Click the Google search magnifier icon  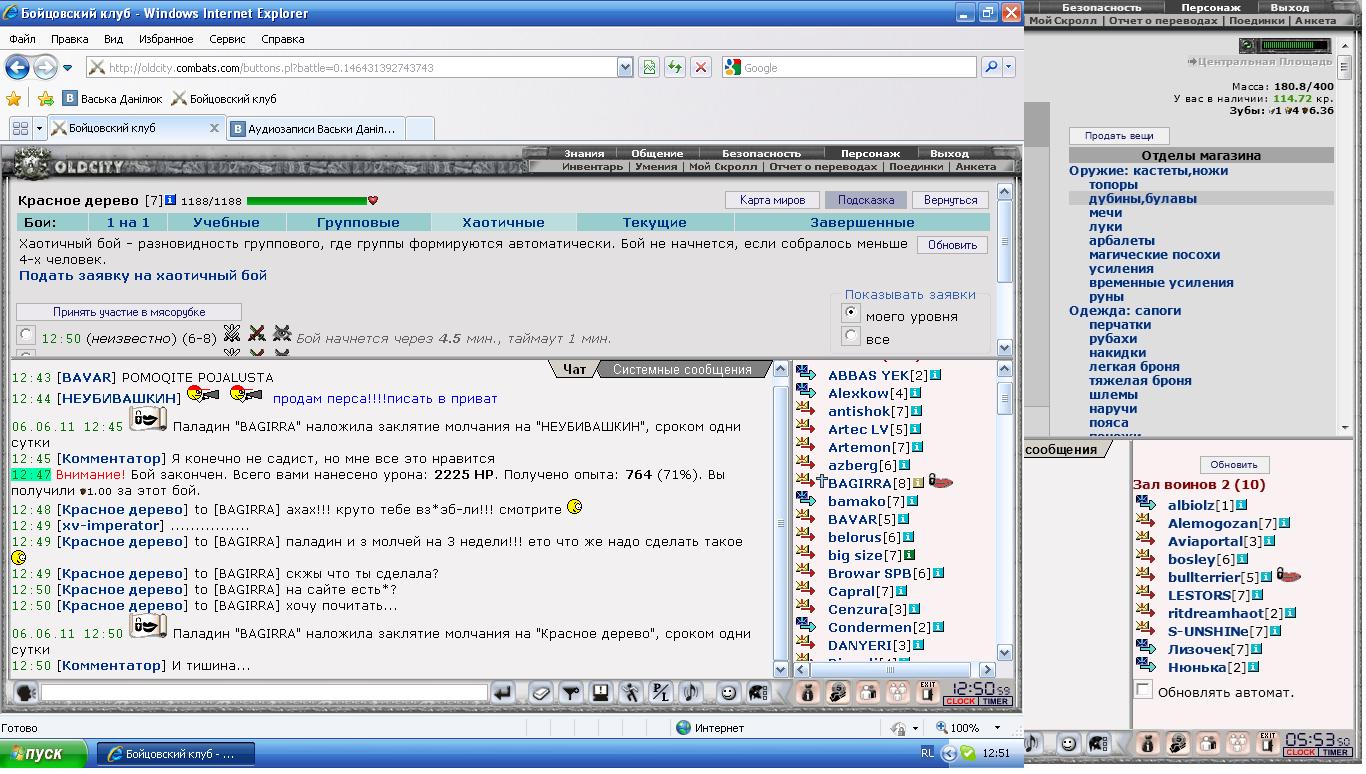(990, 67)
